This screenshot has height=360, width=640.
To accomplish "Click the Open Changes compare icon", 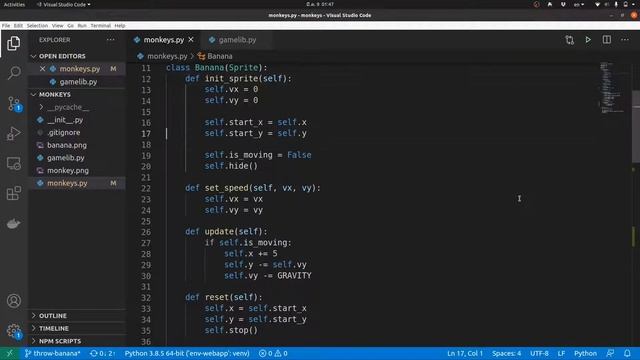I will (569, 40).
